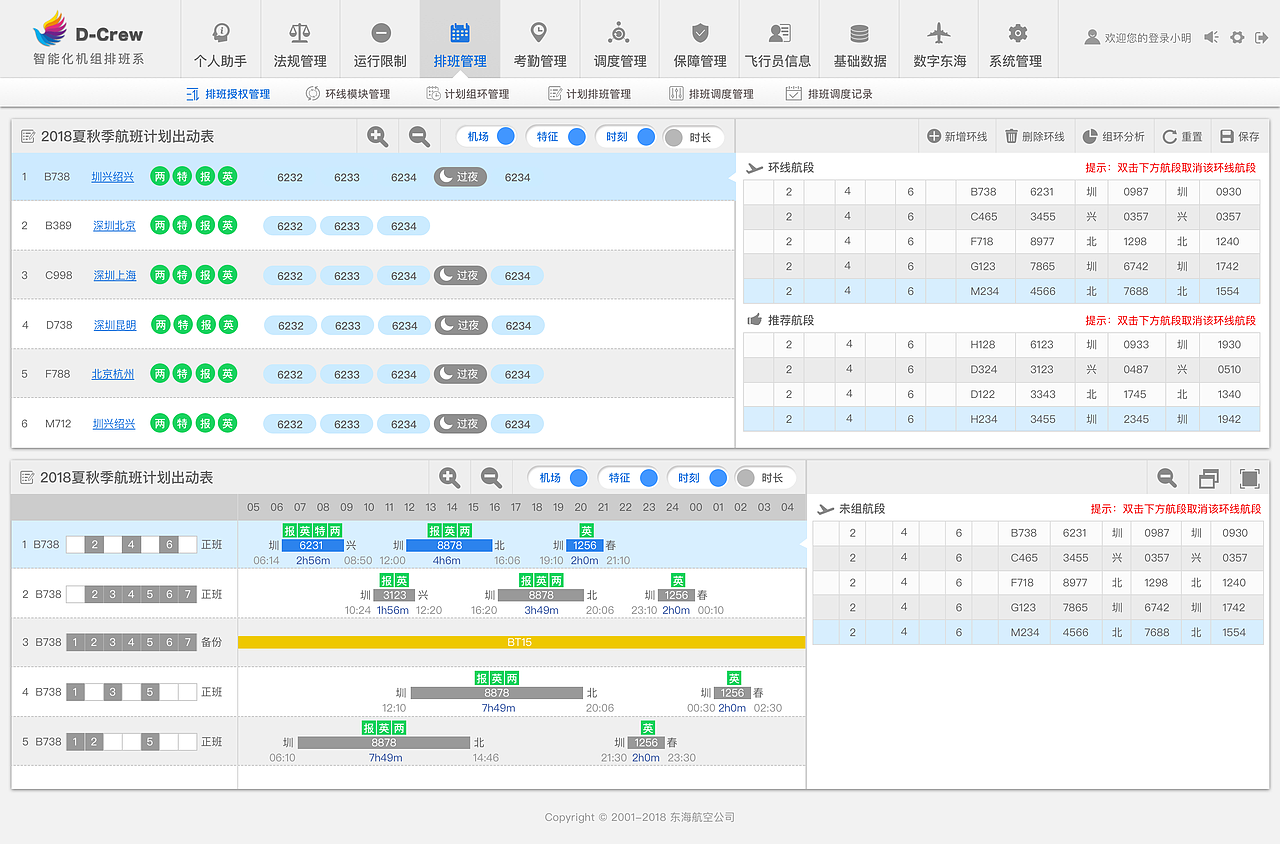Open 调度管理
Viewport: 1280px width, 844px height.
(620, 39)
